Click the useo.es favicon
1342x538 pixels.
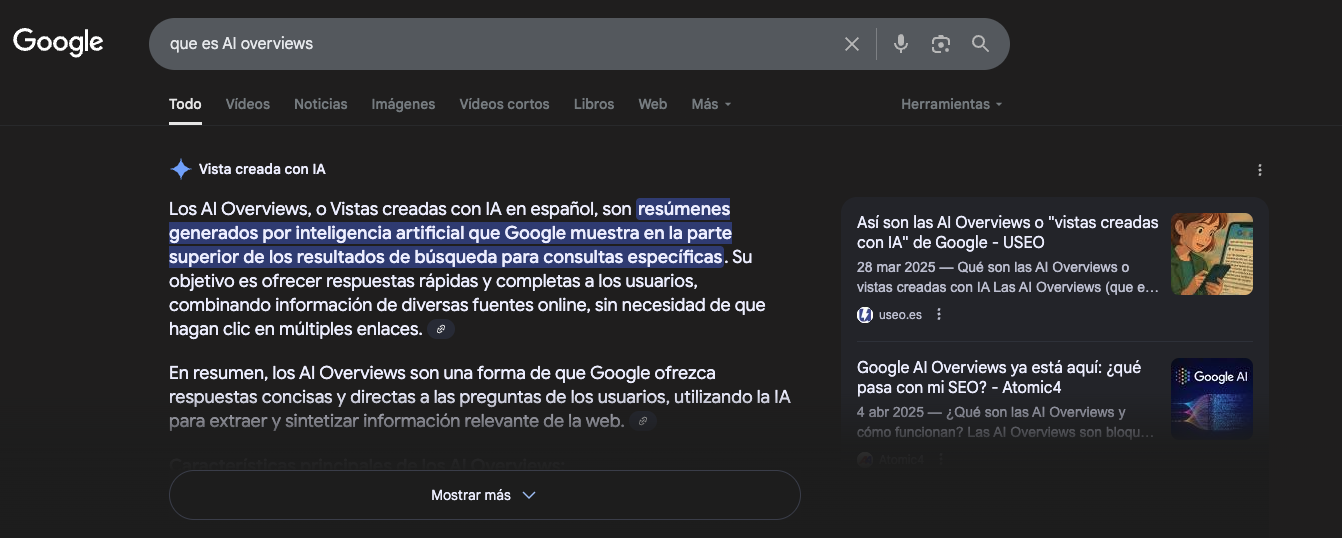865,315
